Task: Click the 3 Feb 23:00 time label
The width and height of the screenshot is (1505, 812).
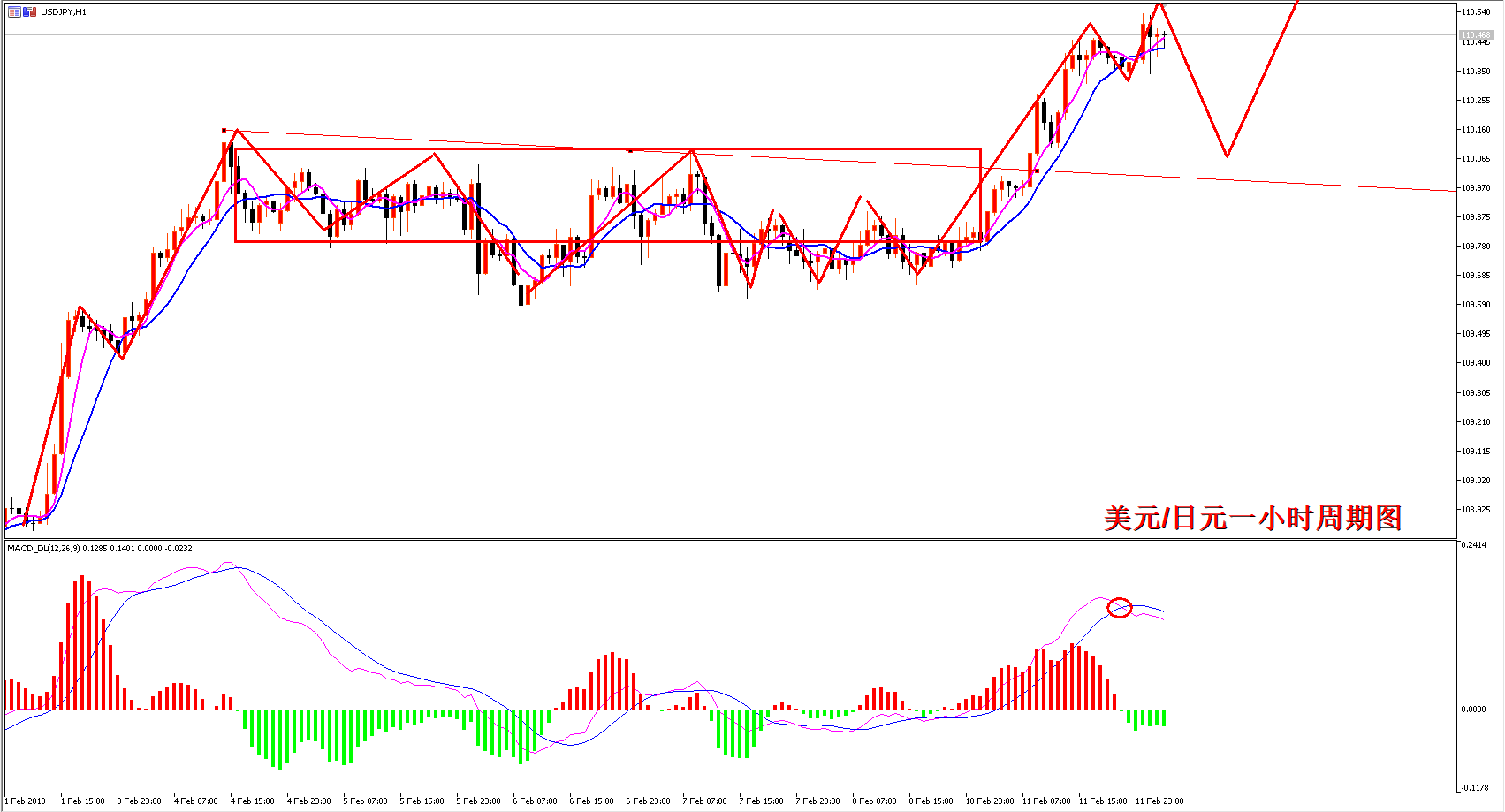Action: coord(140,801)
